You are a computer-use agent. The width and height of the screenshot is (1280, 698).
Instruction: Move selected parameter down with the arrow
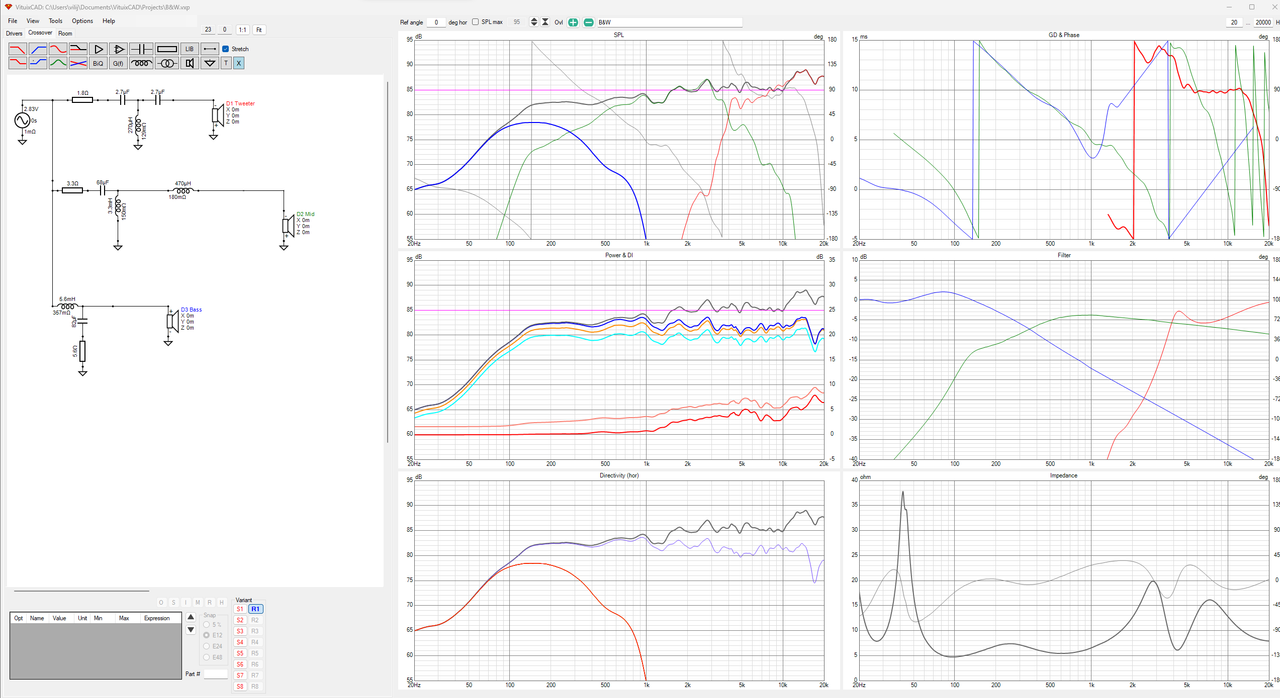(x=191, y=632)
